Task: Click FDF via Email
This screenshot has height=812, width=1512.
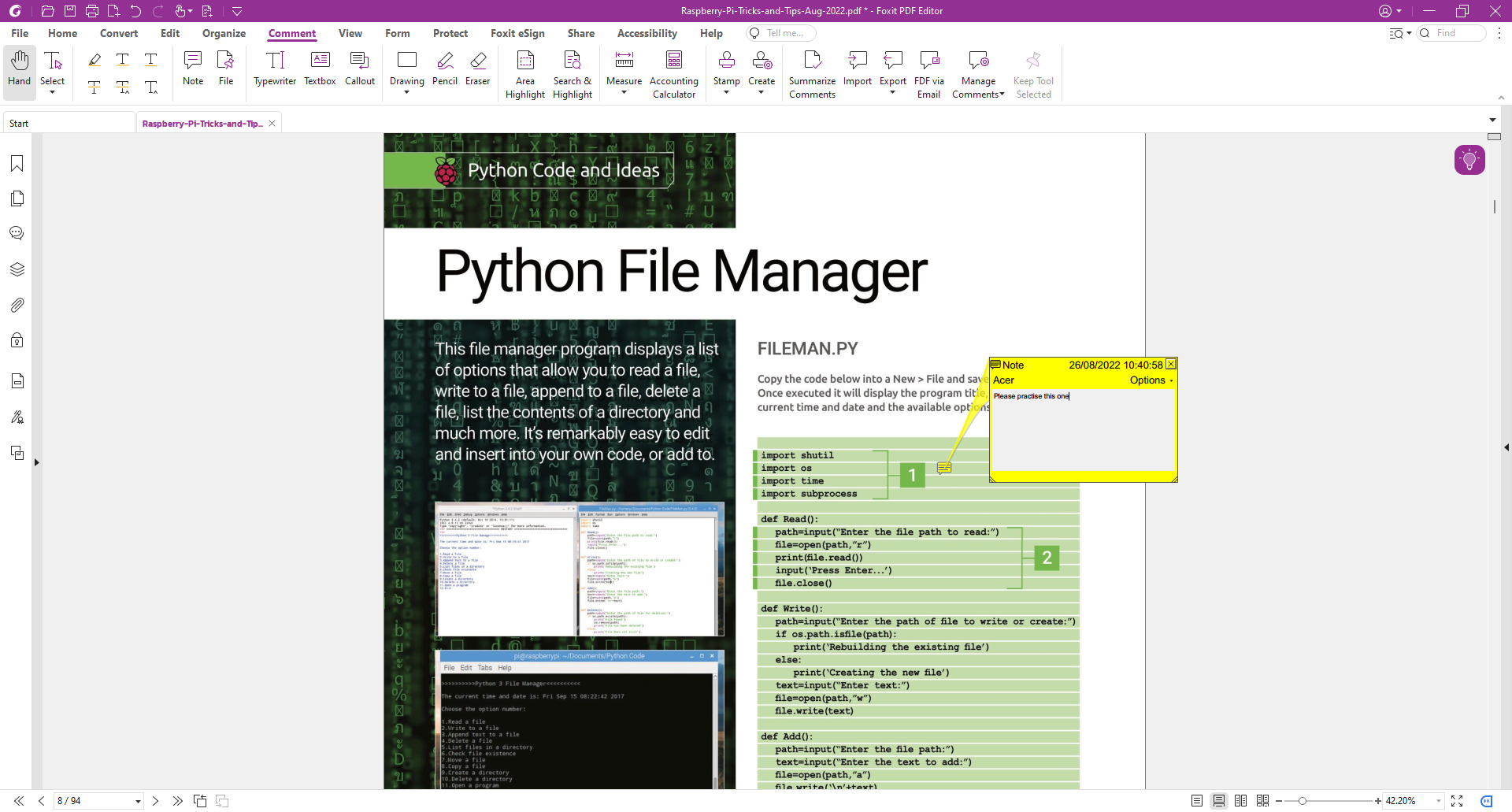Action: pyautogui.click(x=928, y=71)
